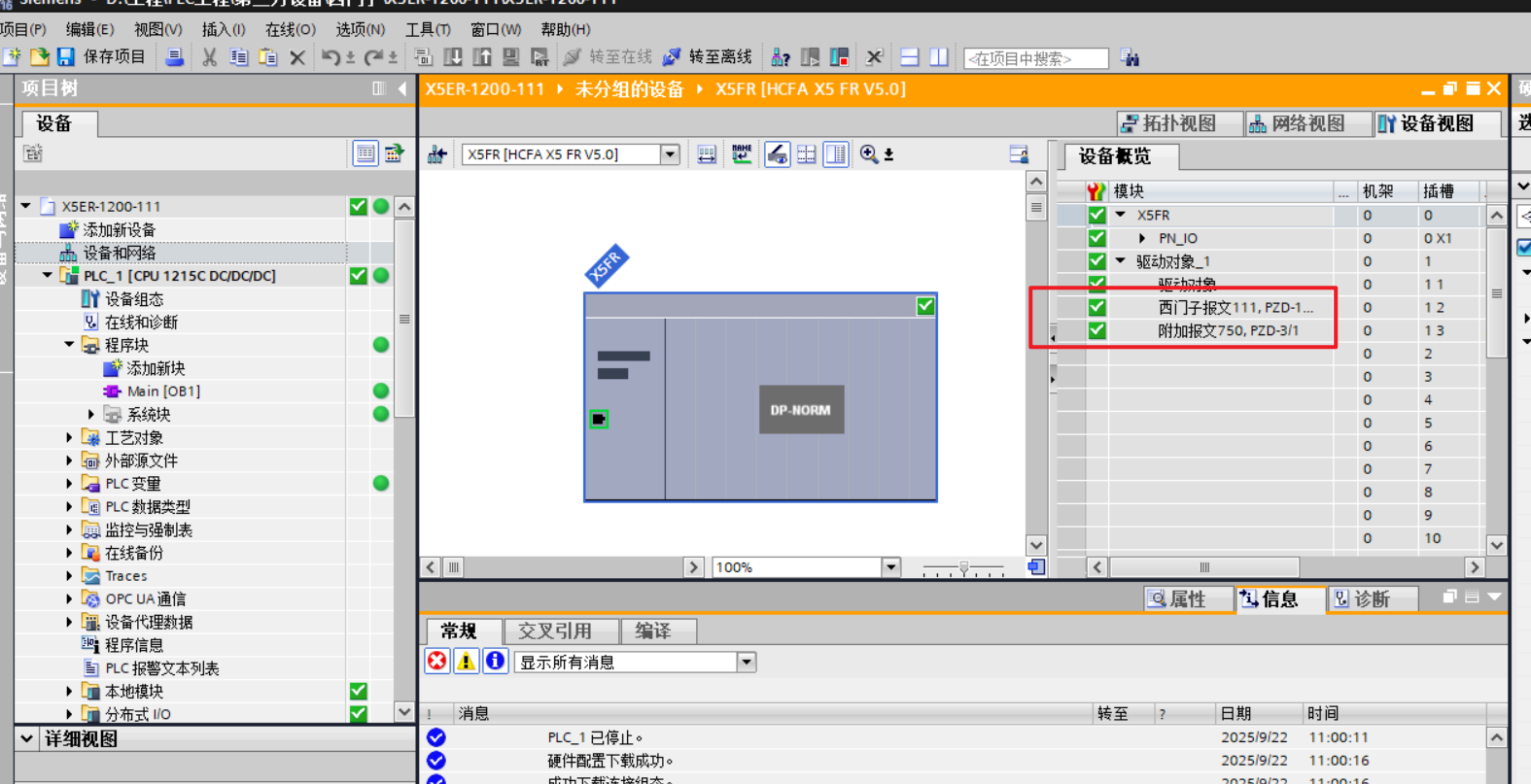Click the print icon in toolbar
This screenshot has width=1531, height=784.
pos(174,57)
